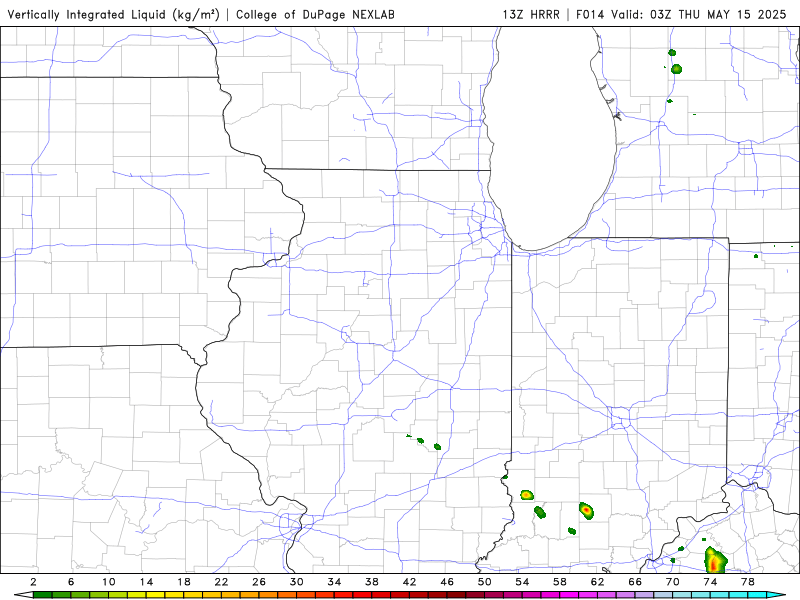Click the color scale label '6'
The height and width of the screenshot is (600, 800).
[71, 582]
